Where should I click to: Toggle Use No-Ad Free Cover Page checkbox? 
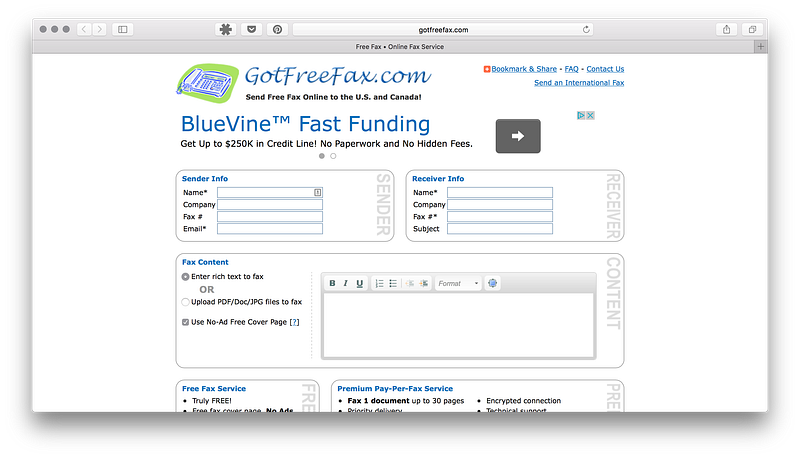(x=185, y=322)
